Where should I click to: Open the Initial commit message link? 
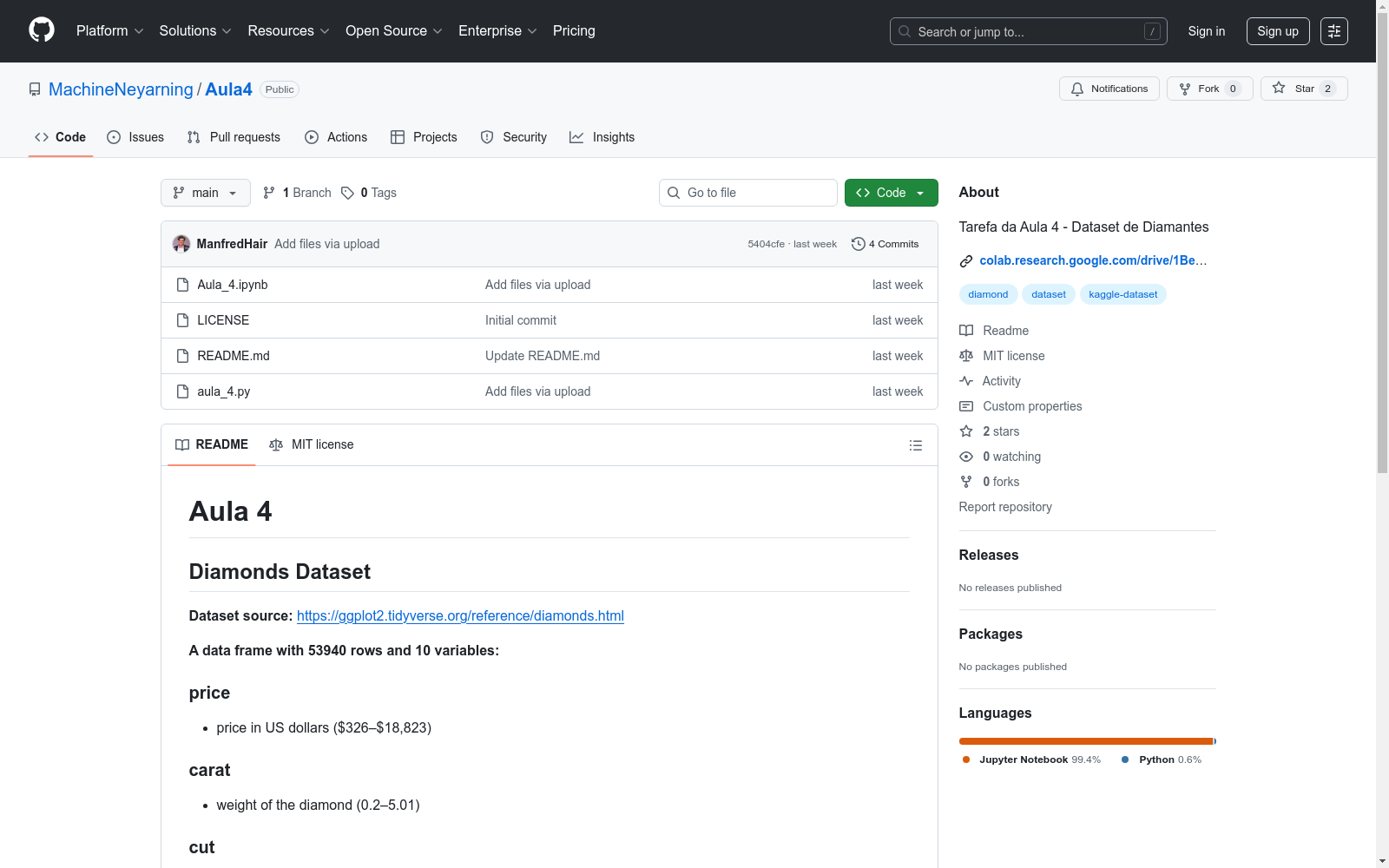coord(521,320)
